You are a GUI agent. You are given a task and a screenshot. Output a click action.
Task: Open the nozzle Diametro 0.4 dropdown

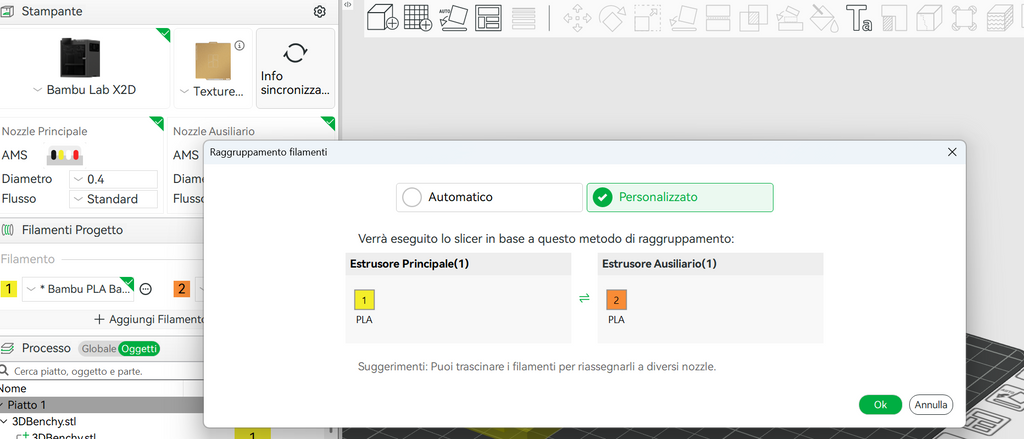tap(114, 179)
